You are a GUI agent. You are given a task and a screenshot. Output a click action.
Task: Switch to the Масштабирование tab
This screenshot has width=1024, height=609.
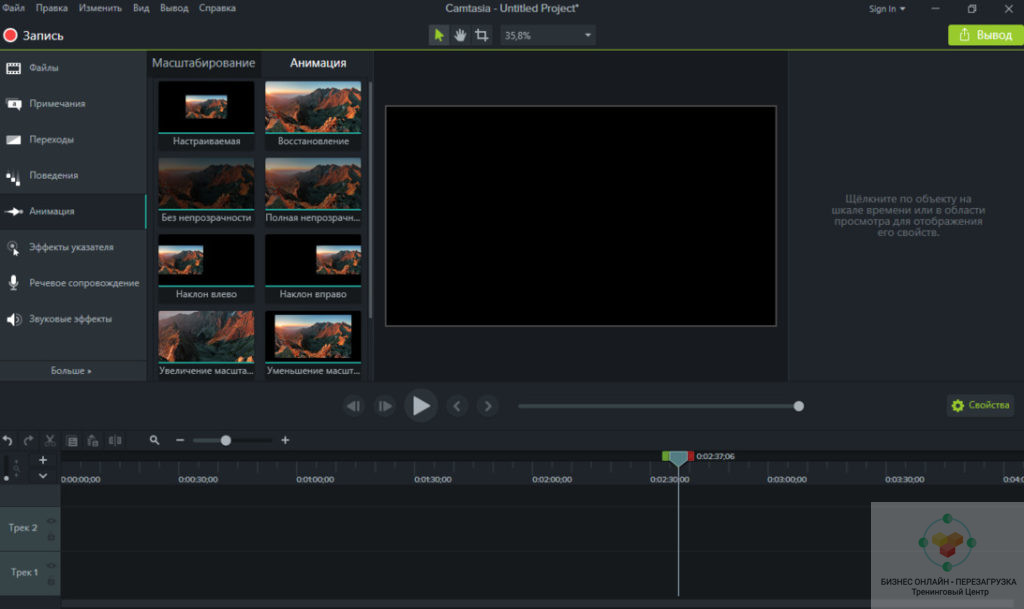click(x=203, y=63)
